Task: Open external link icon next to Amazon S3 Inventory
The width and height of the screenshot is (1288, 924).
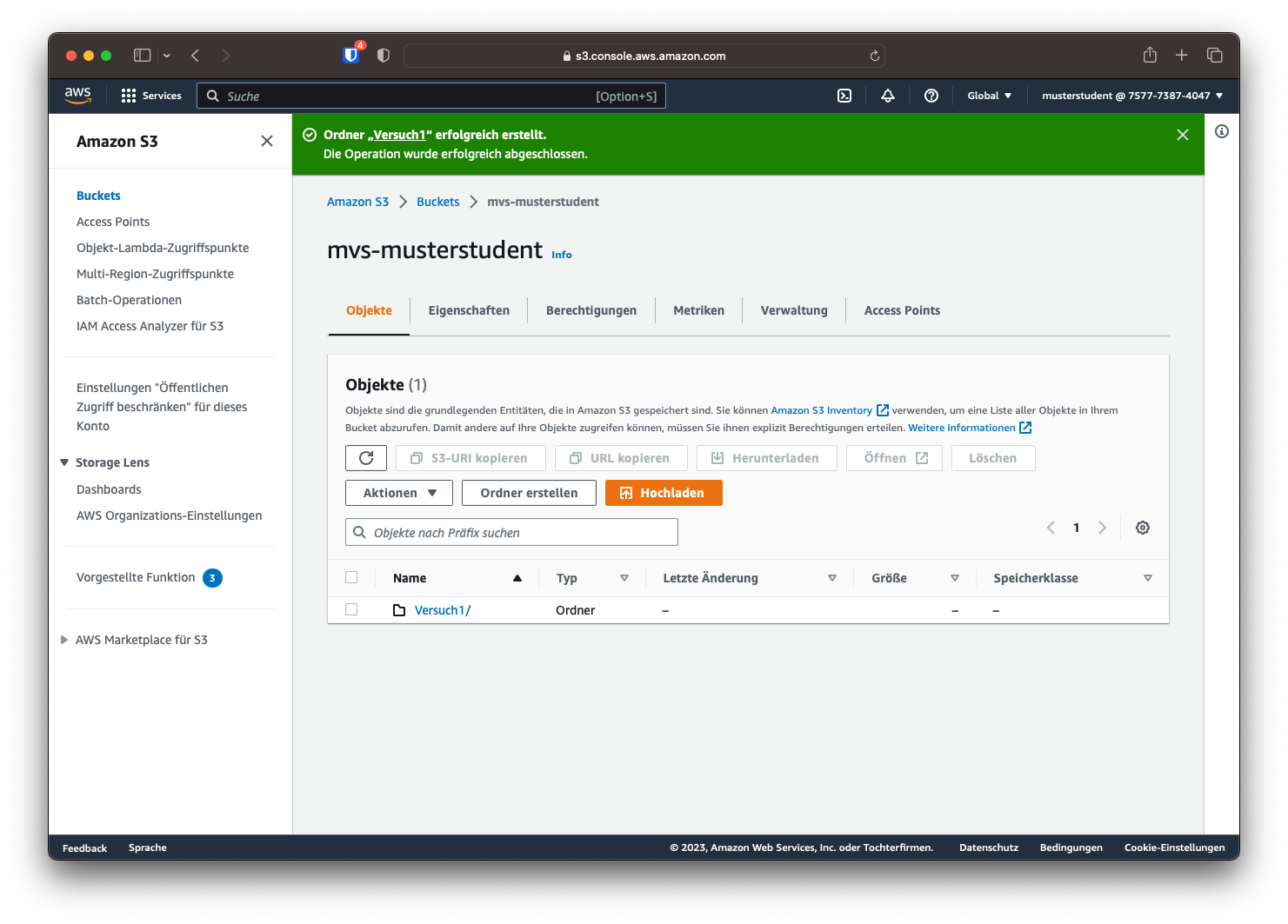Action: [x=883, y=410]
